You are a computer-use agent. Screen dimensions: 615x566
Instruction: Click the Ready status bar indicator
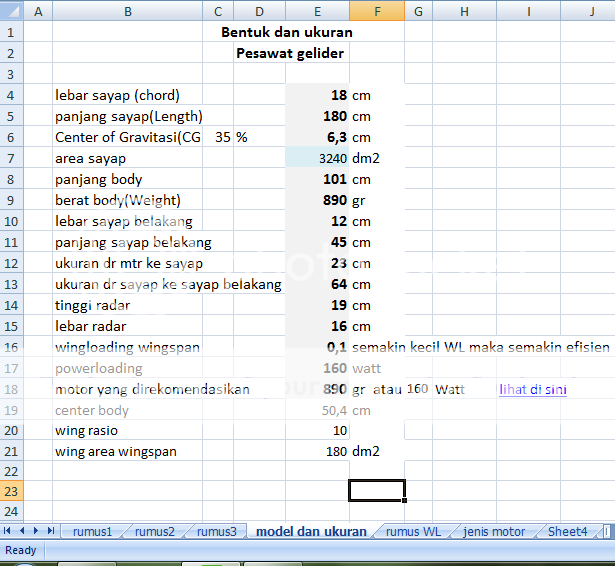point(20,550)
